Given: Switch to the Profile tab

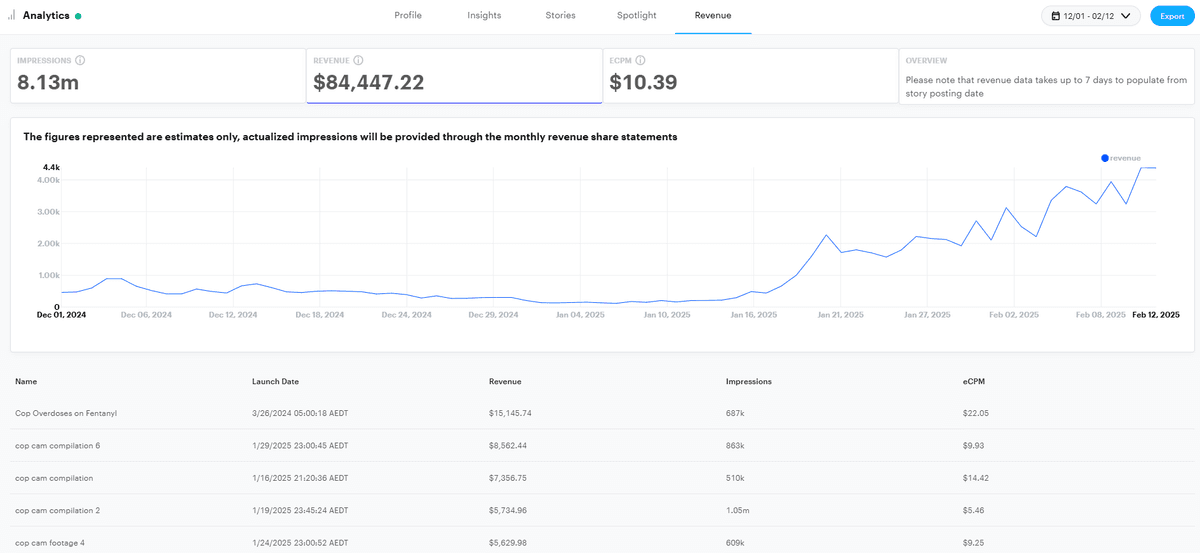Looking at the screenshot, I should (408, 16).
